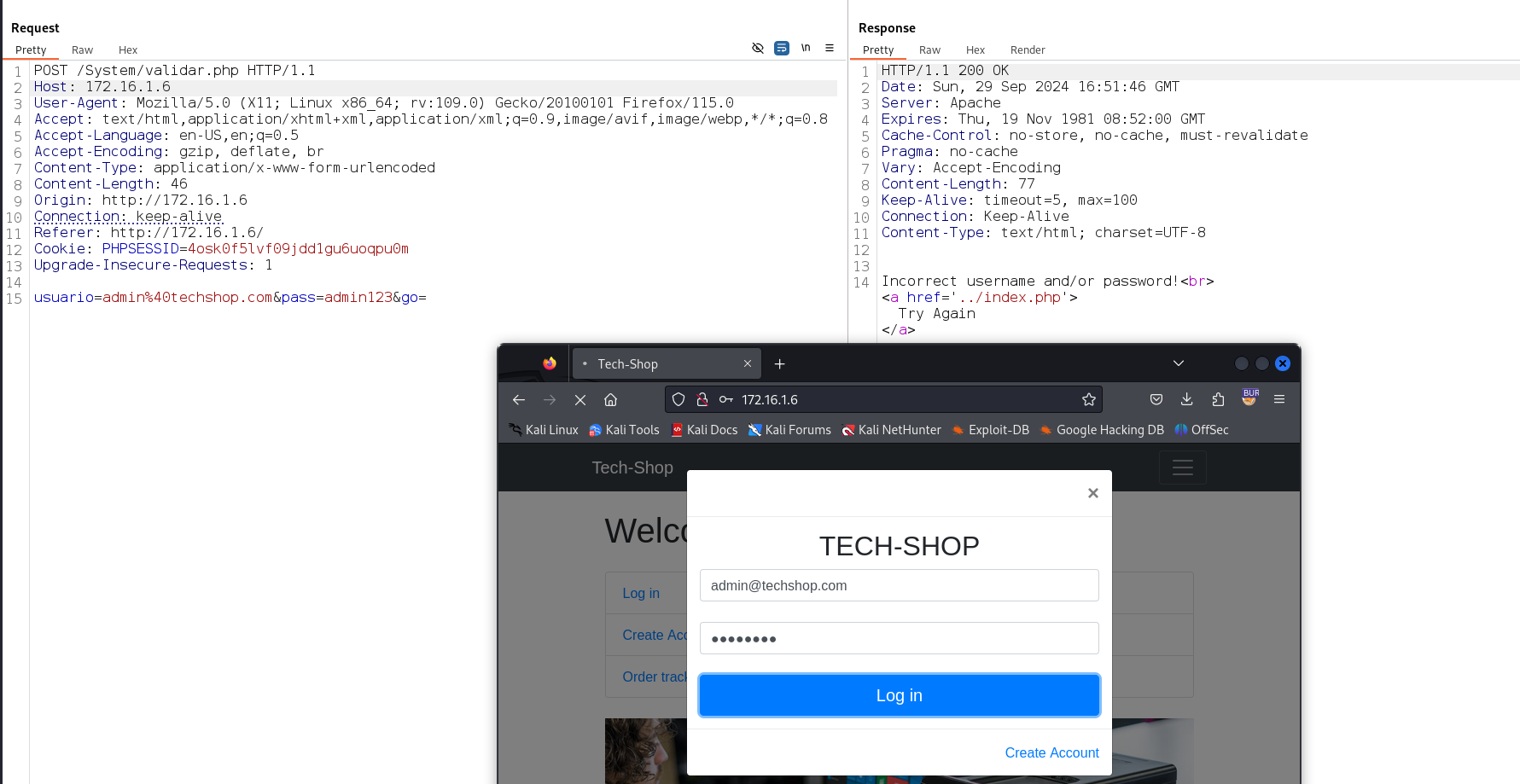Open a new Firefox tab

[779, 364]
